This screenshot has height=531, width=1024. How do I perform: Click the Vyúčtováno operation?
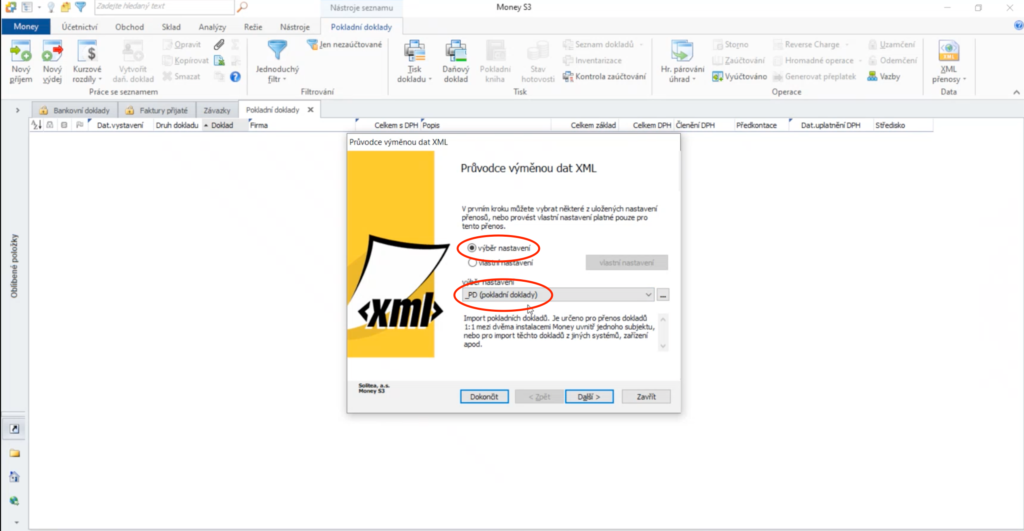(x=739, y=76)
